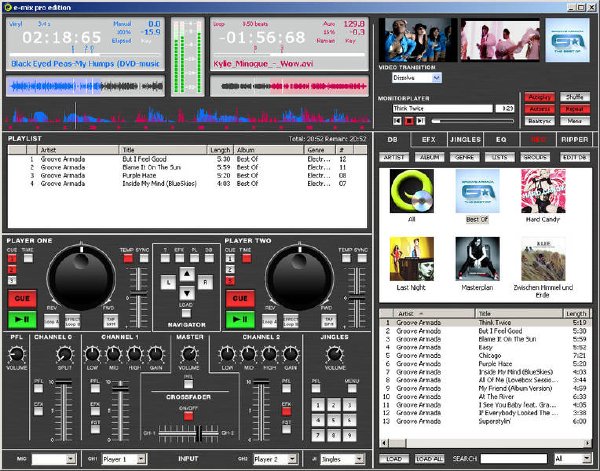Enable the Shuffle button

[x=574, y=97]
